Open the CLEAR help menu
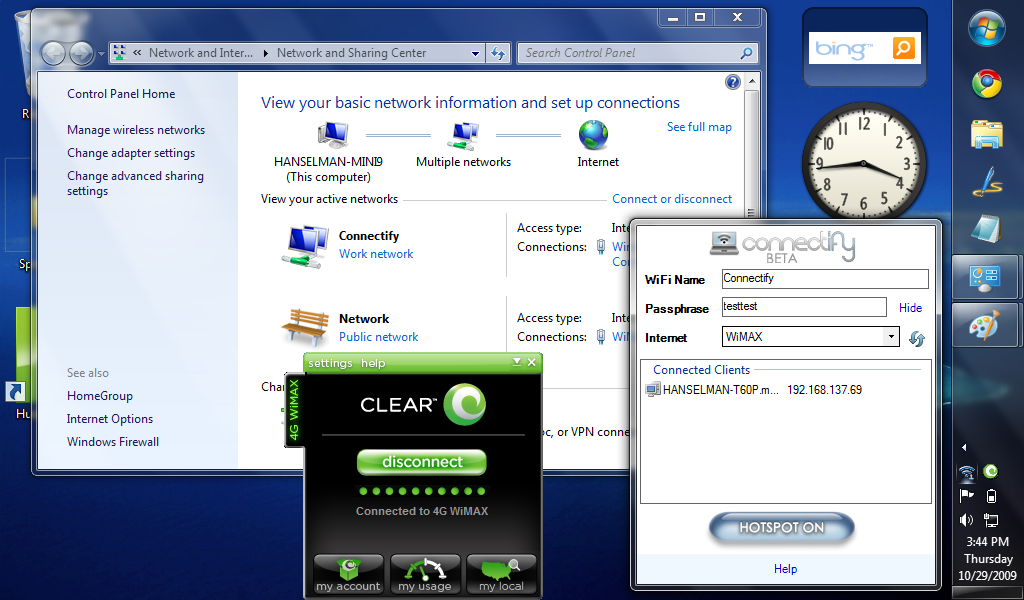 pos(373,363)
